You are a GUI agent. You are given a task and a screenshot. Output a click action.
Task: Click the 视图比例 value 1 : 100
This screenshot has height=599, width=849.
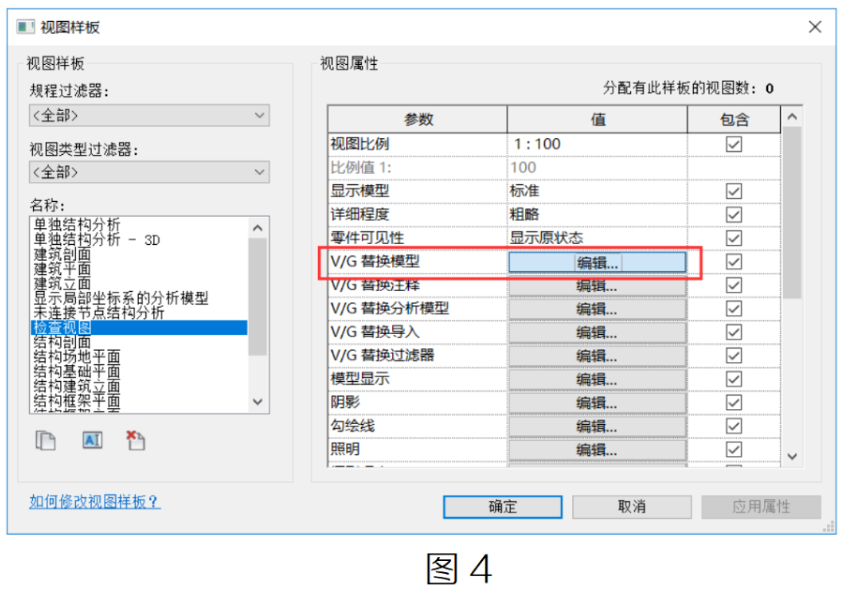[x=597, y=144]
